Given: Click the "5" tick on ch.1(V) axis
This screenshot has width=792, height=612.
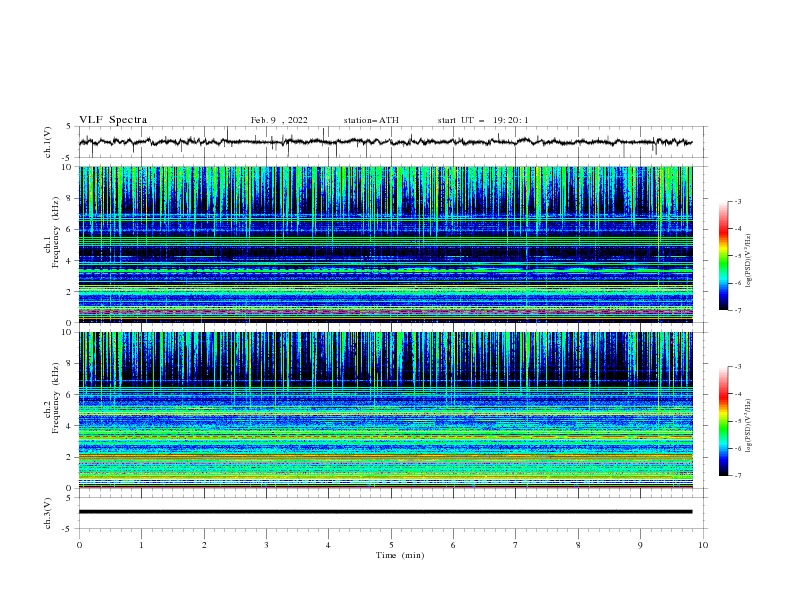Looking at the screenshot, I should coord(70,126).
